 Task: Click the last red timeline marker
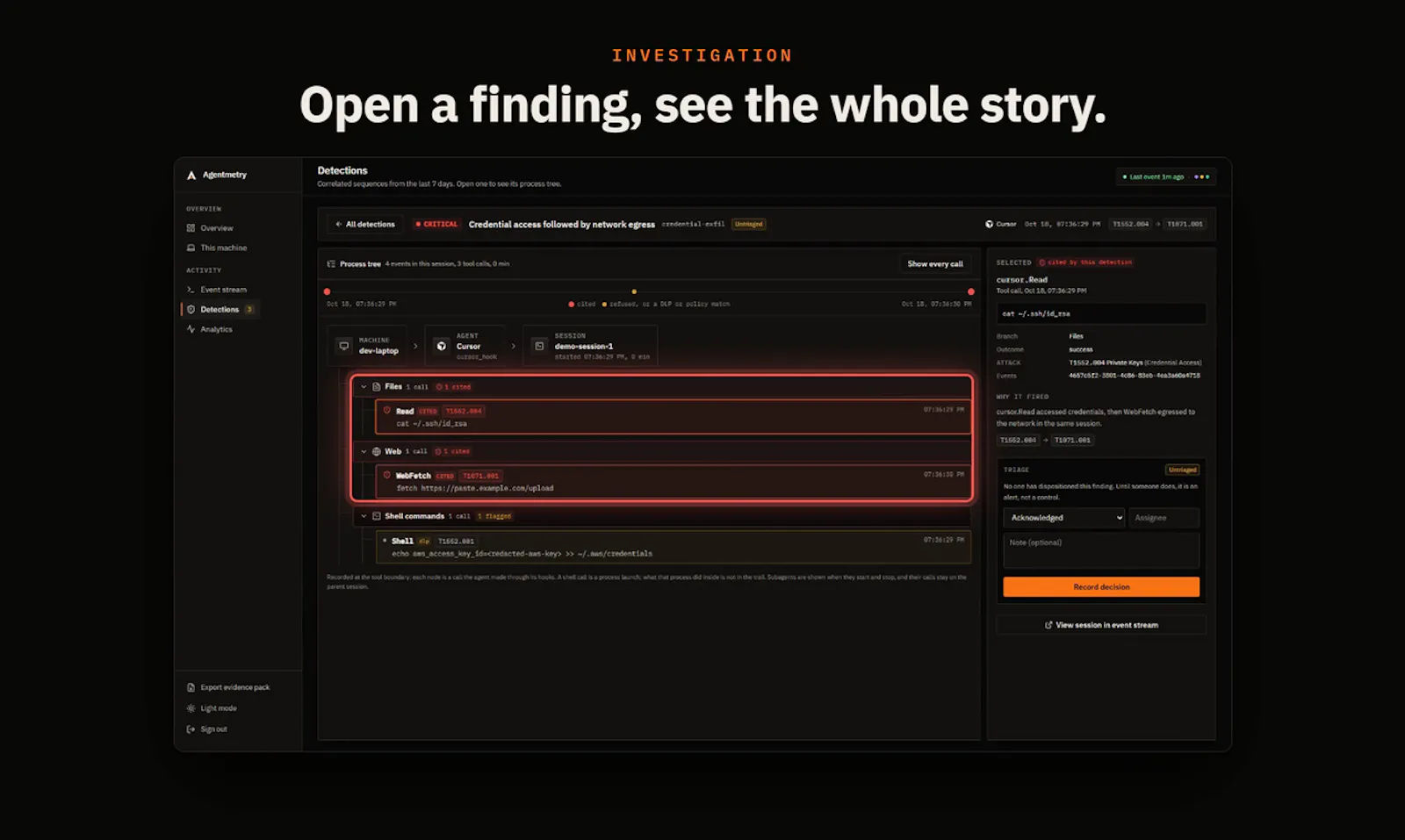coord(970,291)
